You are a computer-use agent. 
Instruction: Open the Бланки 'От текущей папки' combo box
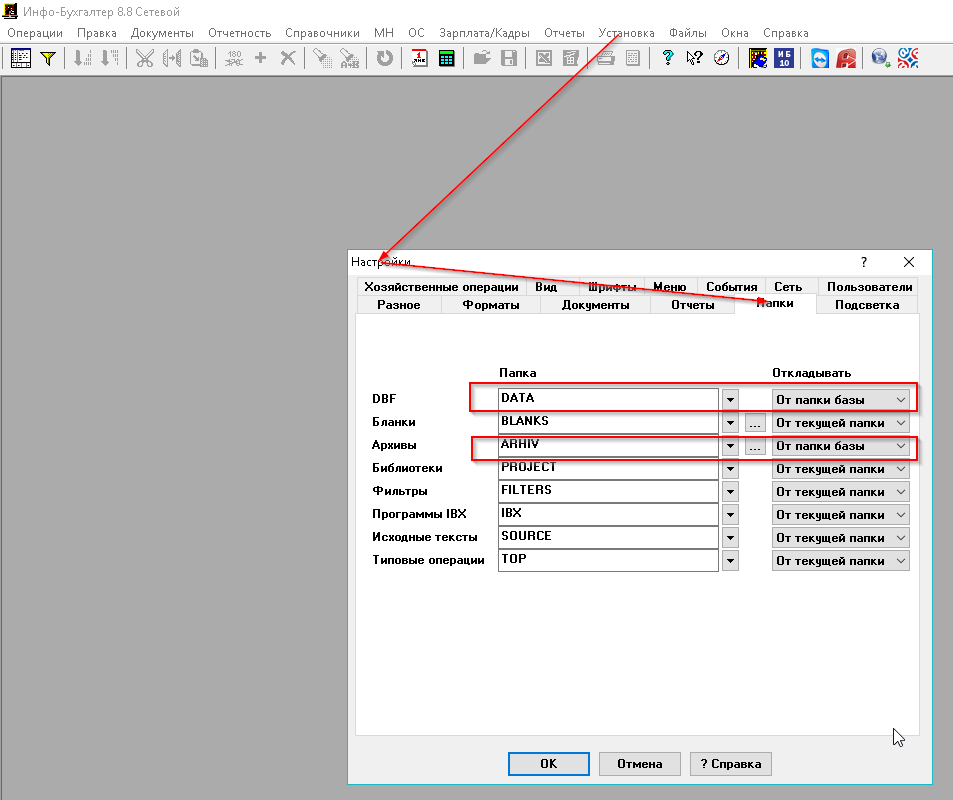[841, 423]
